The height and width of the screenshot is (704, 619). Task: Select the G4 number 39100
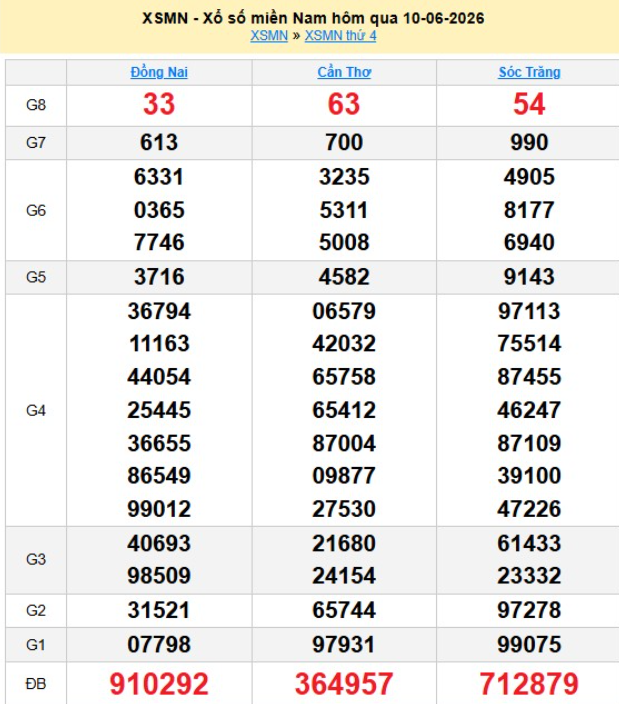coord(529,476)
